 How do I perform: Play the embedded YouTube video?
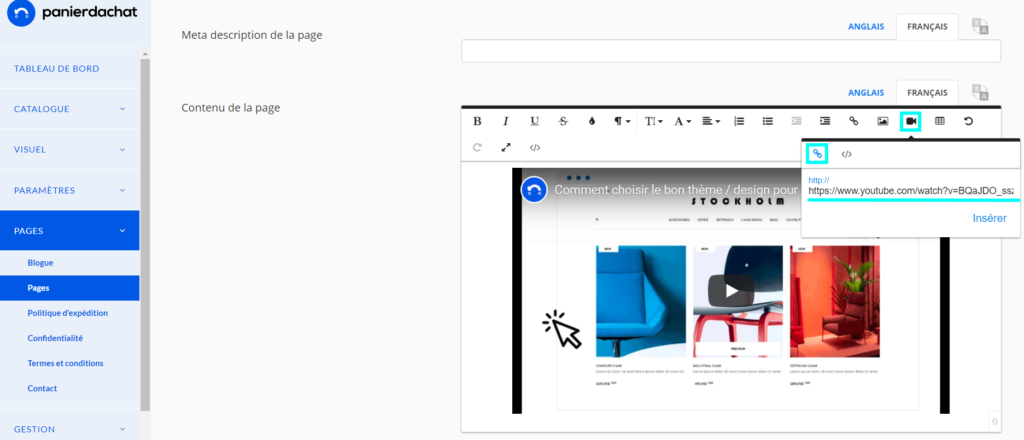point(731,291)
